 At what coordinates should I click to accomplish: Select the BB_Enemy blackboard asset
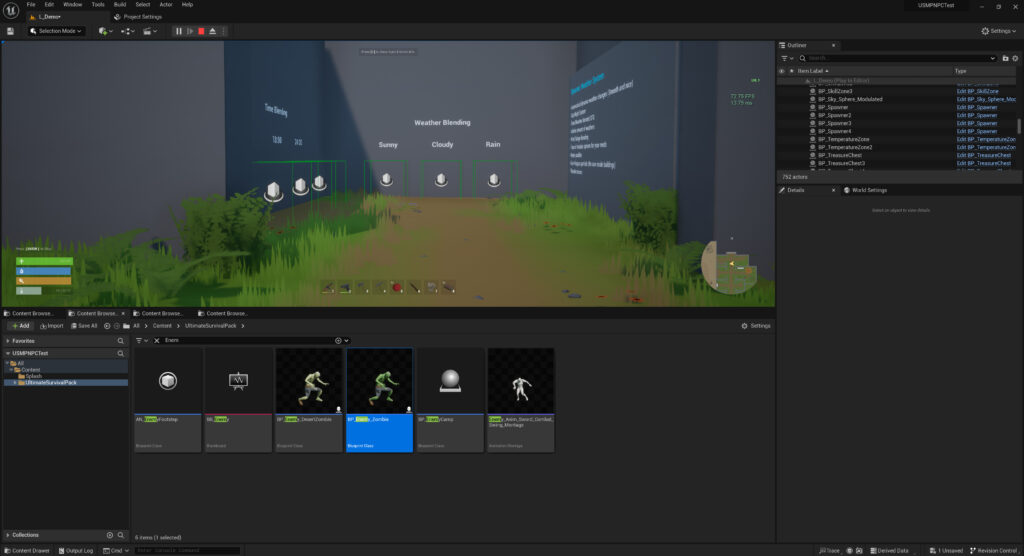(x=238, y=400)
